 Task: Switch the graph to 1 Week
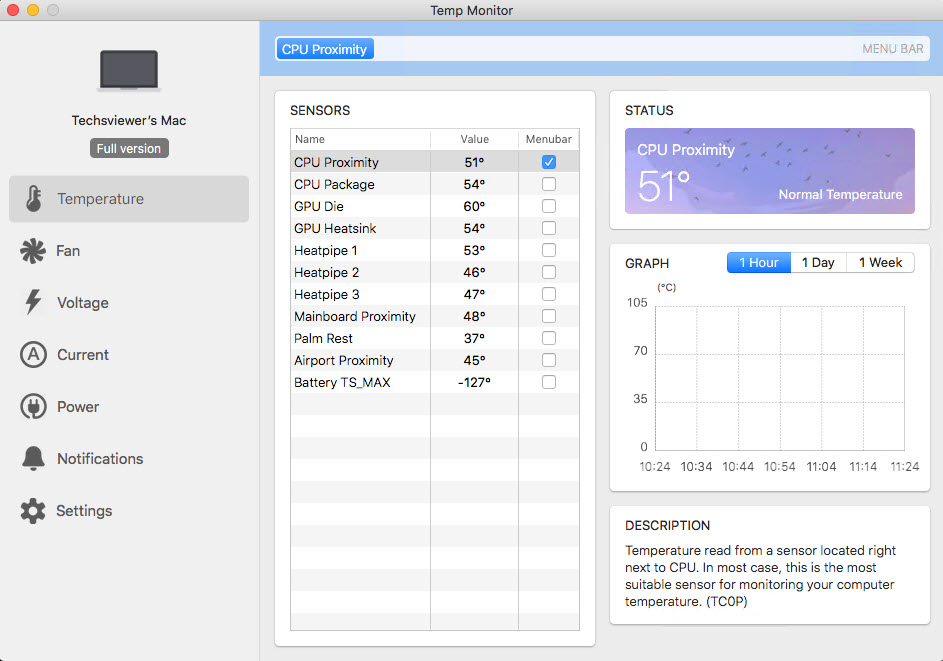[880, 263]
